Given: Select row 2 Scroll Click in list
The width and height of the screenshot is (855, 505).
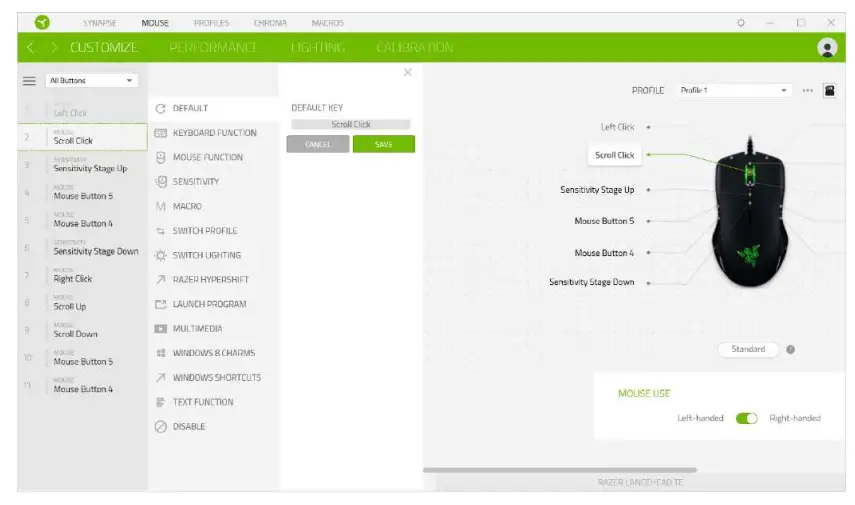Looking at the screenshot, I should 83,137.
